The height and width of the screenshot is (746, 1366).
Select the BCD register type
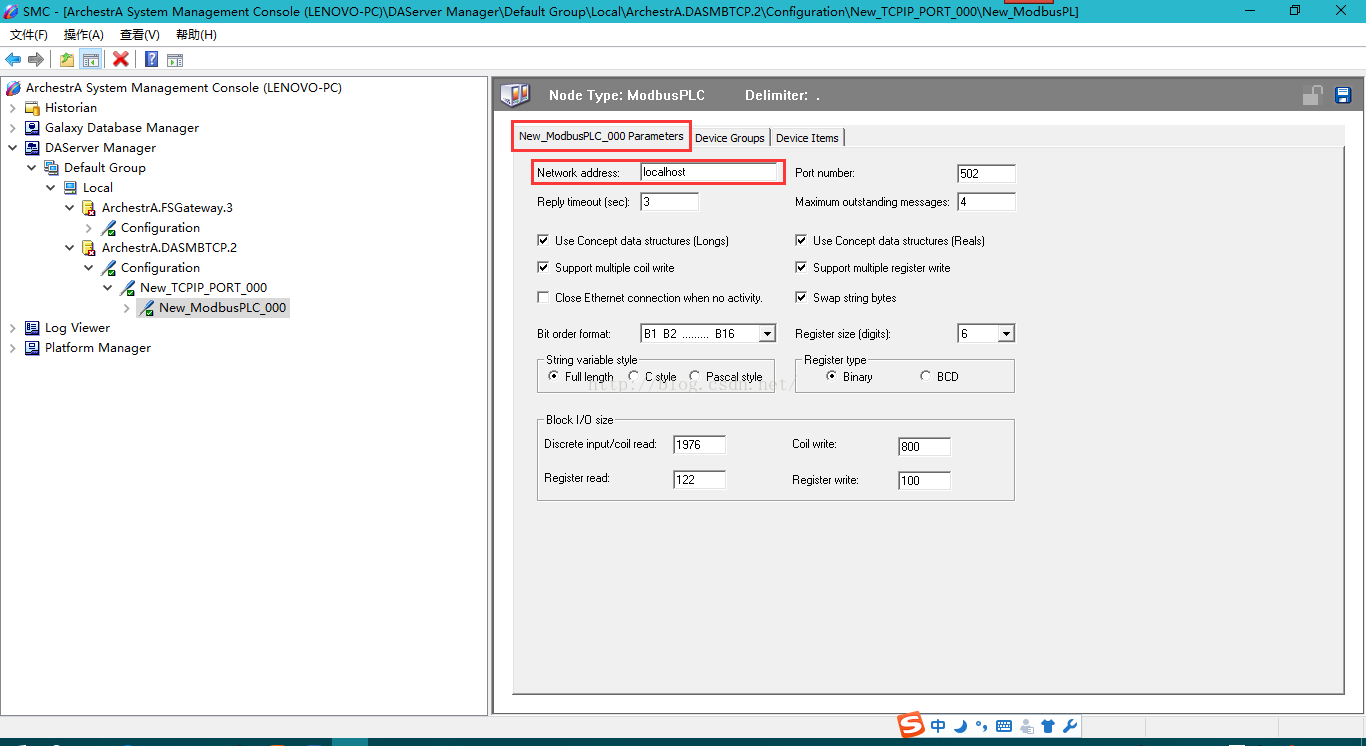pos(926,376)
